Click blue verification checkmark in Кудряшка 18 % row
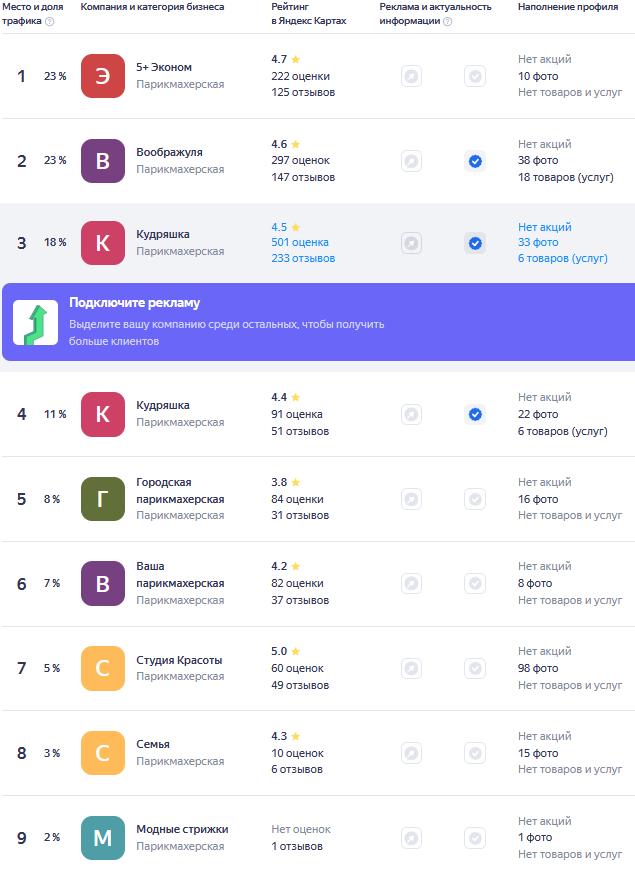The image size is (635, 870). click(475, 243)
